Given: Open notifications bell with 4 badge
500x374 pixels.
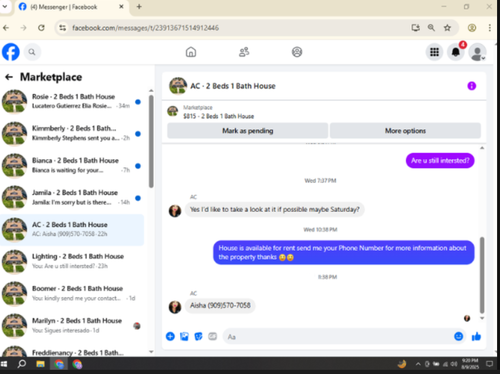Looking at the screenshot, I should [456, 52].
